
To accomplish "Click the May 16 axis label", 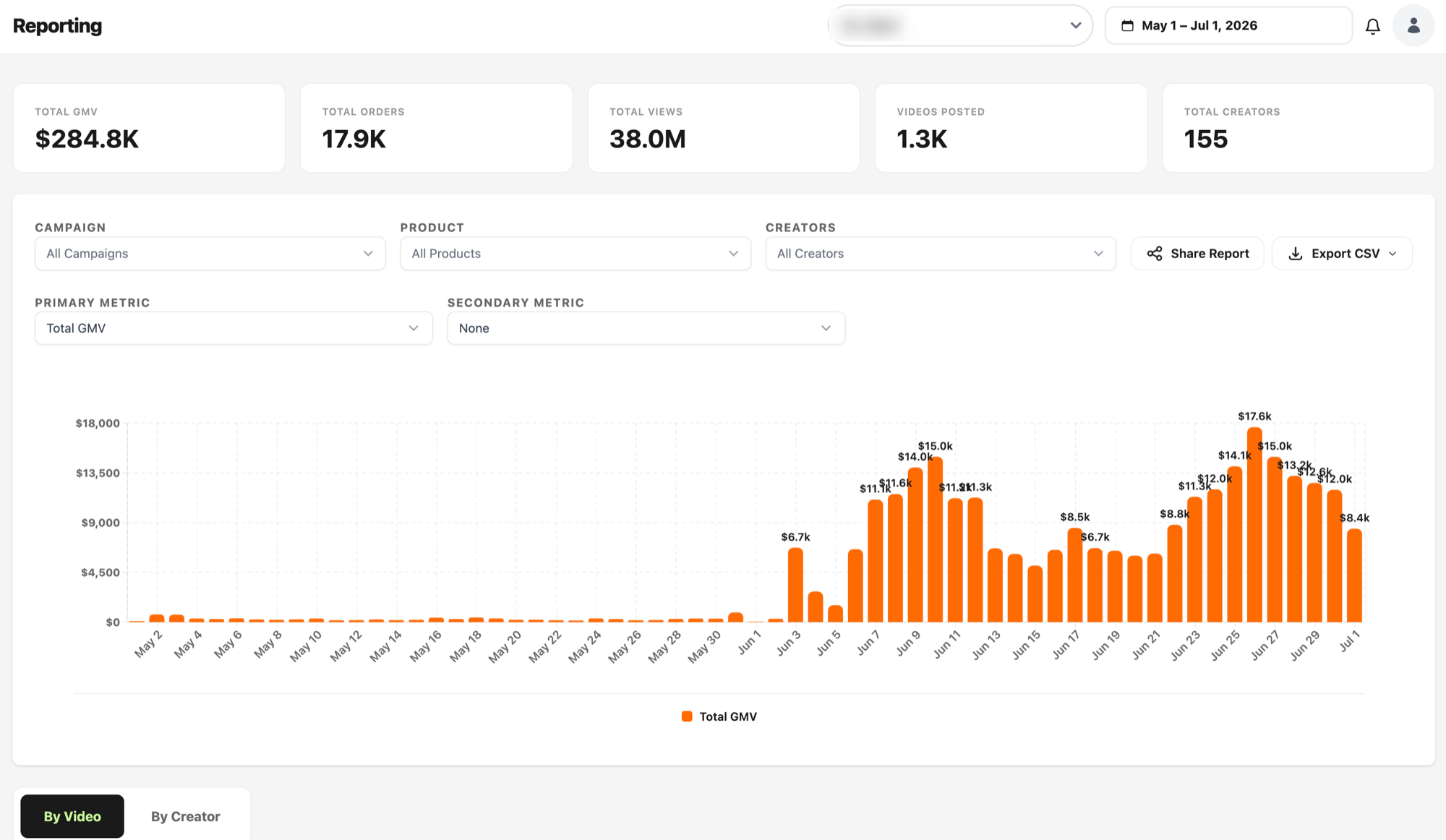I will click(425, 646).
